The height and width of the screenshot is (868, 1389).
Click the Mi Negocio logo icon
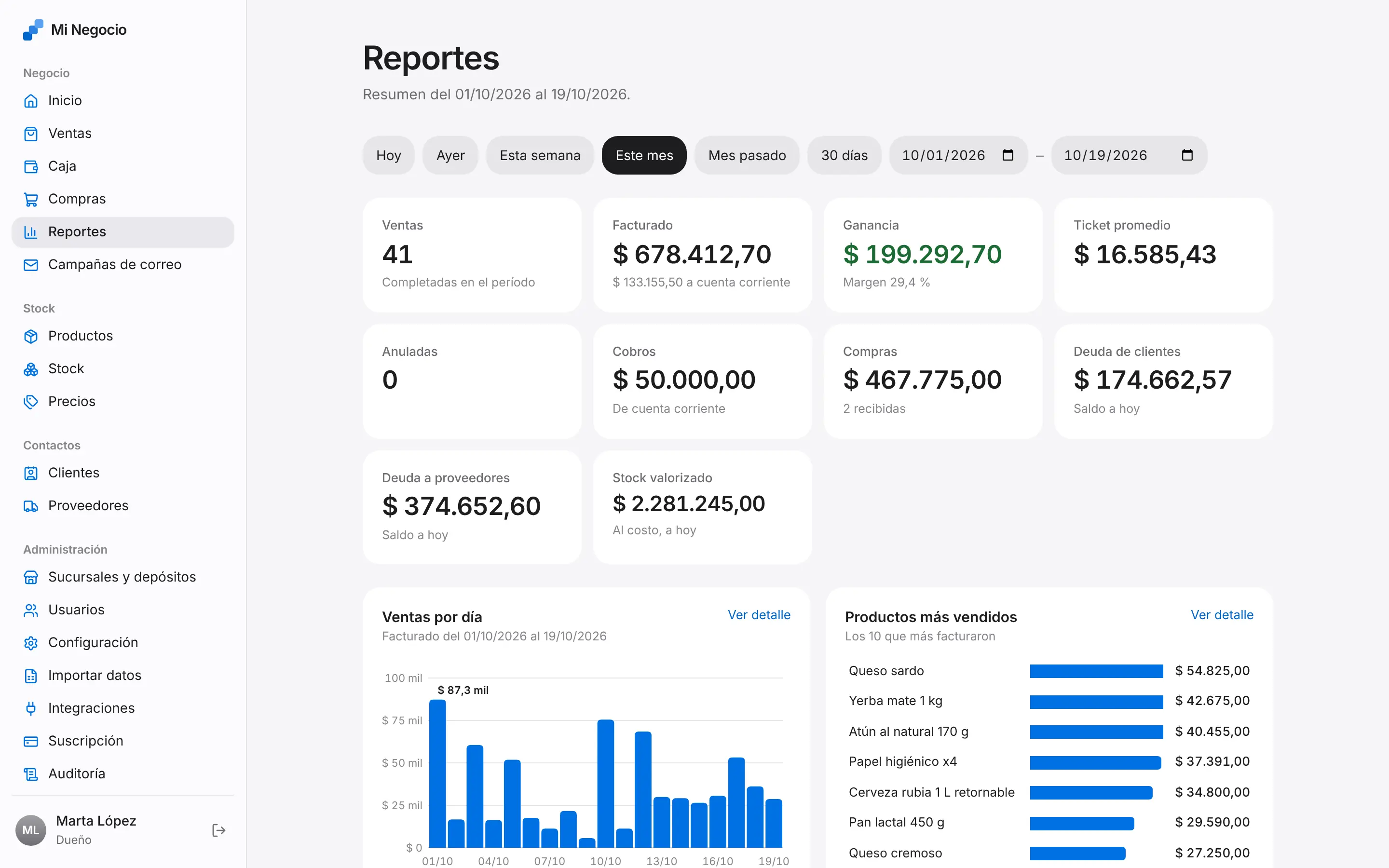click(33, 30)
